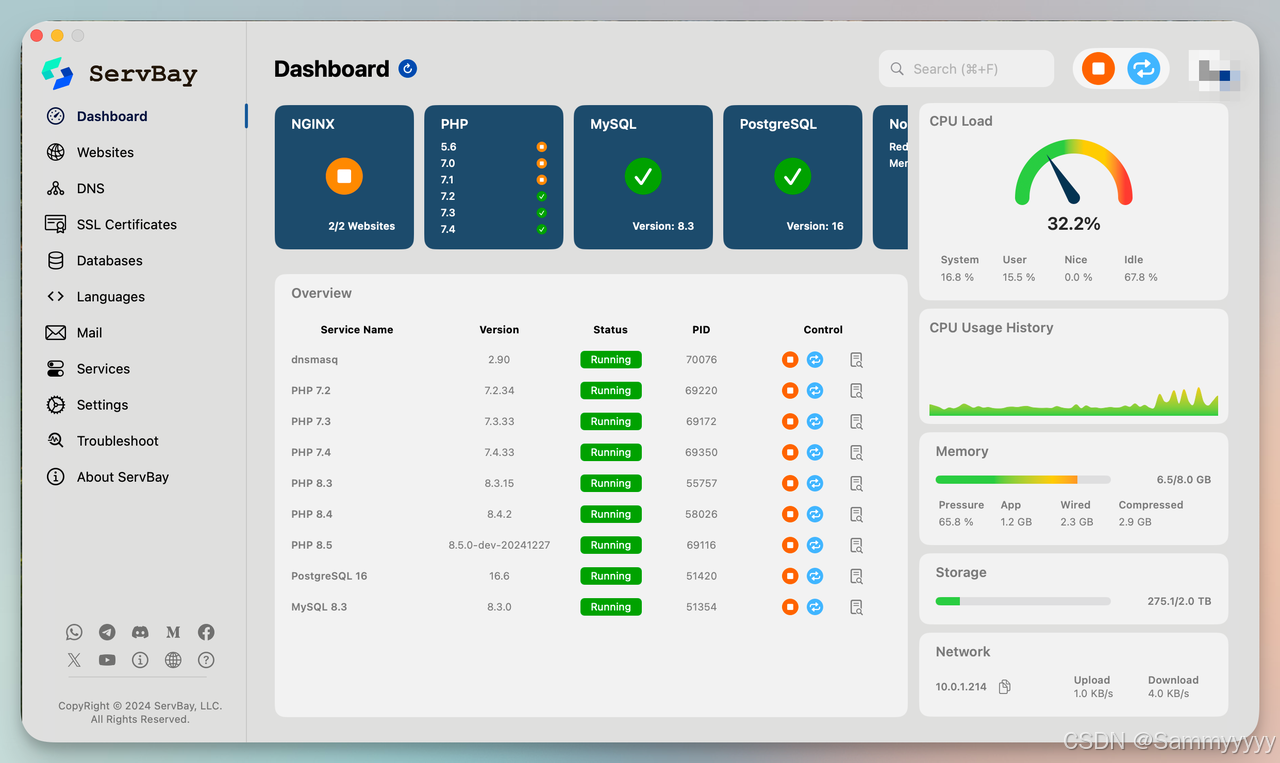
Task: Click the Dashboard refresh icon
Action: [x=407, y=69]
